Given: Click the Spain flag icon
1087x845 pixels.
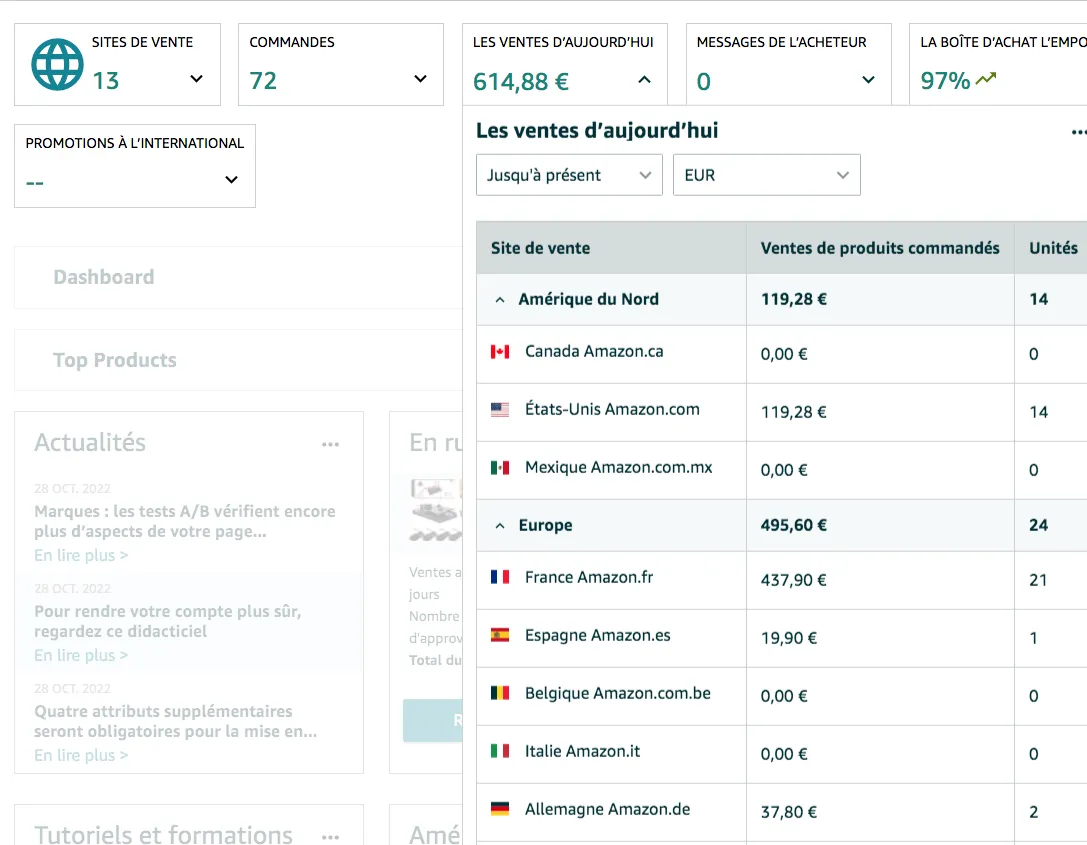Looking at the screenshot, I should pos(500,635).
